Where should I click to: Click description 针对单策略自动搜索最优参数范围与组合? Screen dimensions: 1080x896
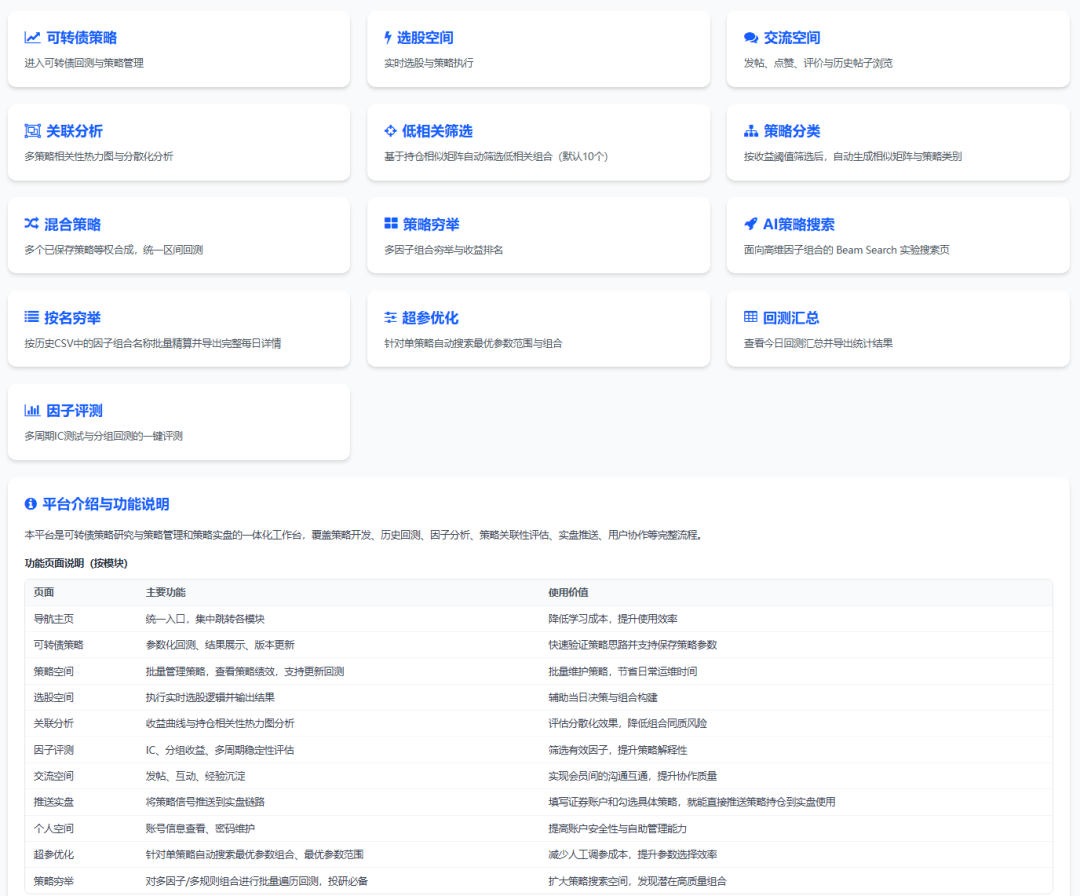pyautogui.click(x=473, y=343)
